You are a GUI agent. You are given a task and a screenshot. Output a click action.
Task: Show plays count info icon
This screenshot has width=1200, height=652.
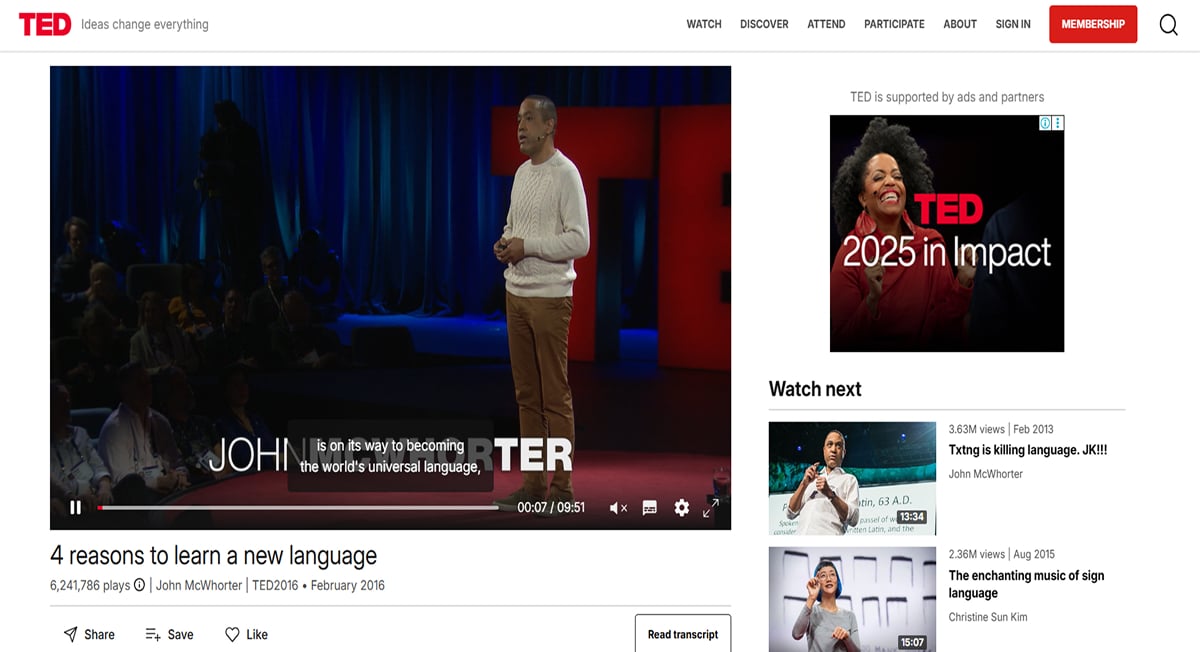pyautogui.click(x=140, y=585)
